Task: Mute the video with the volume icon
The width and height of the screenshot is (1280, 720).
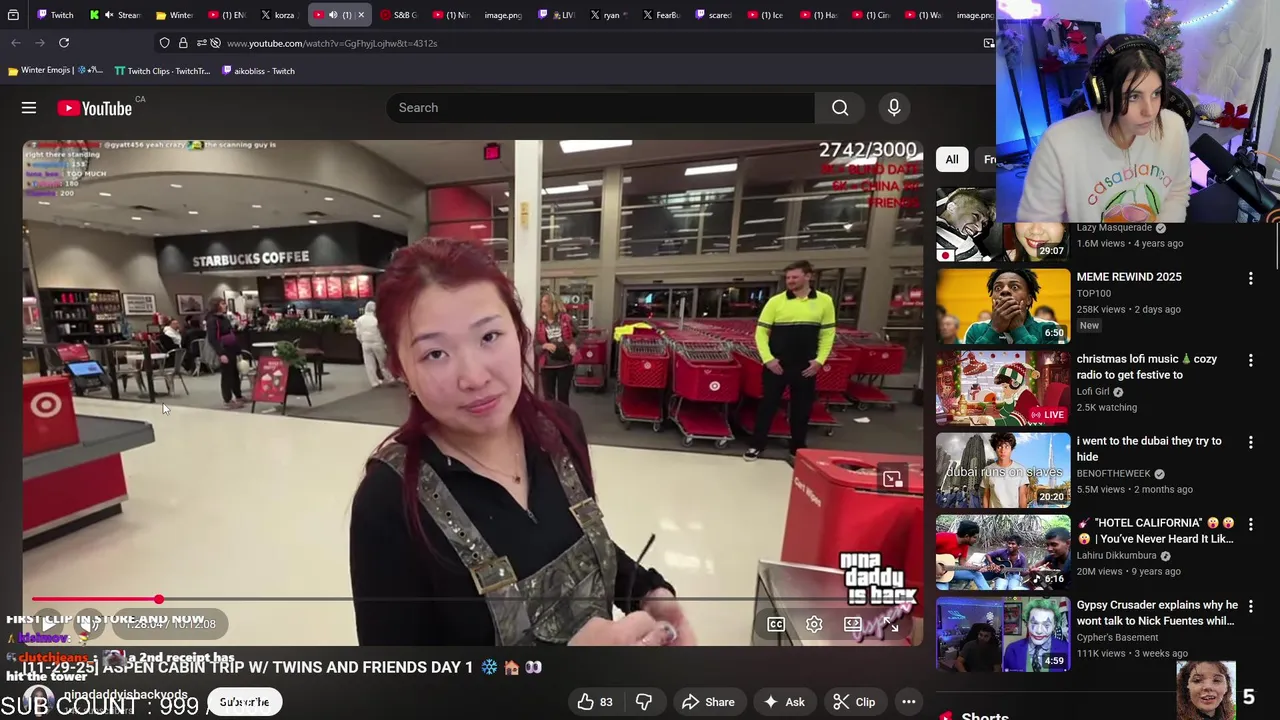Action: click(x=90, y=623)
